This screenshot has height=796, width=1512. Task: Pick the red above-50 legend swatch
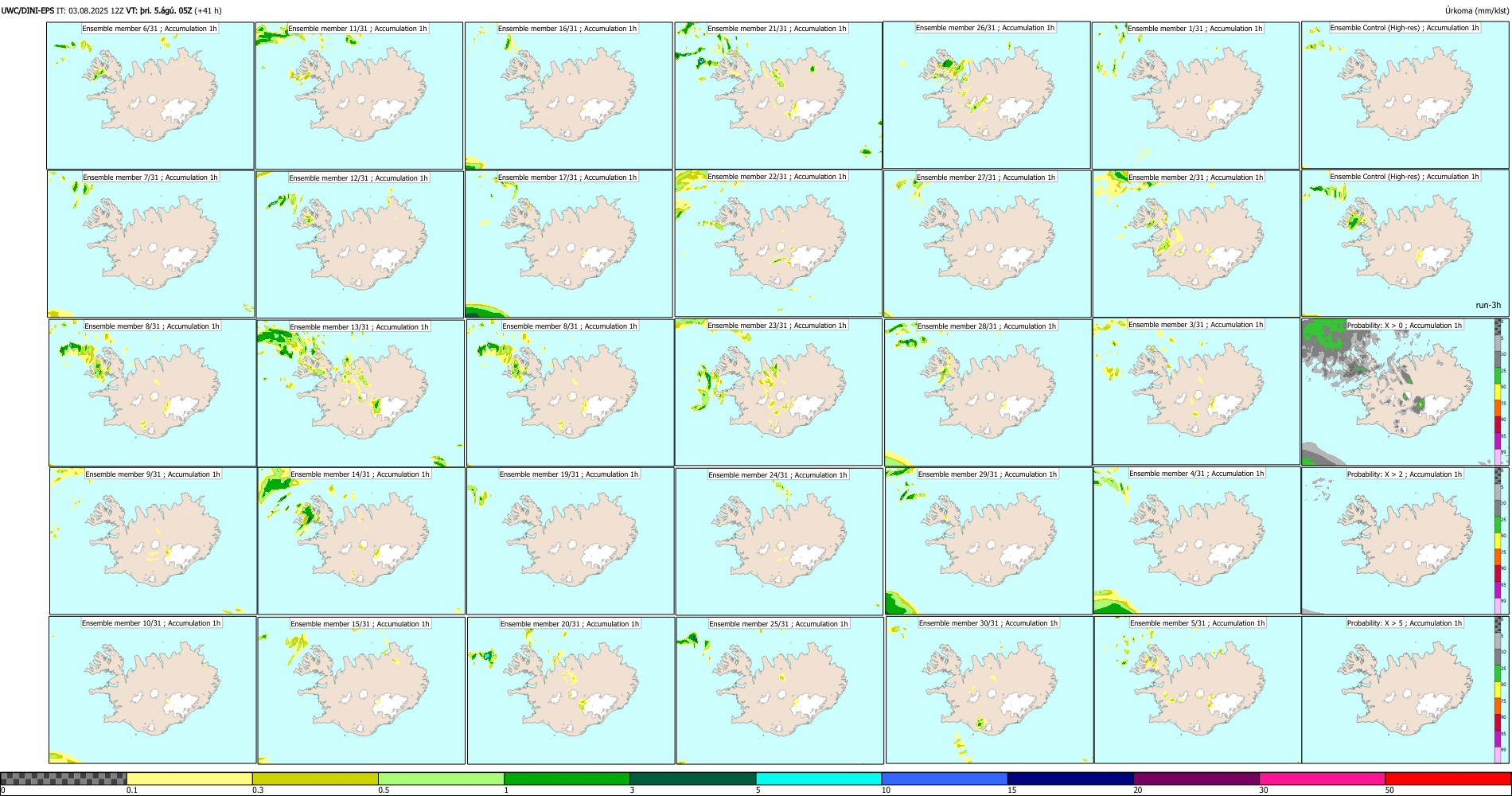1448,778
